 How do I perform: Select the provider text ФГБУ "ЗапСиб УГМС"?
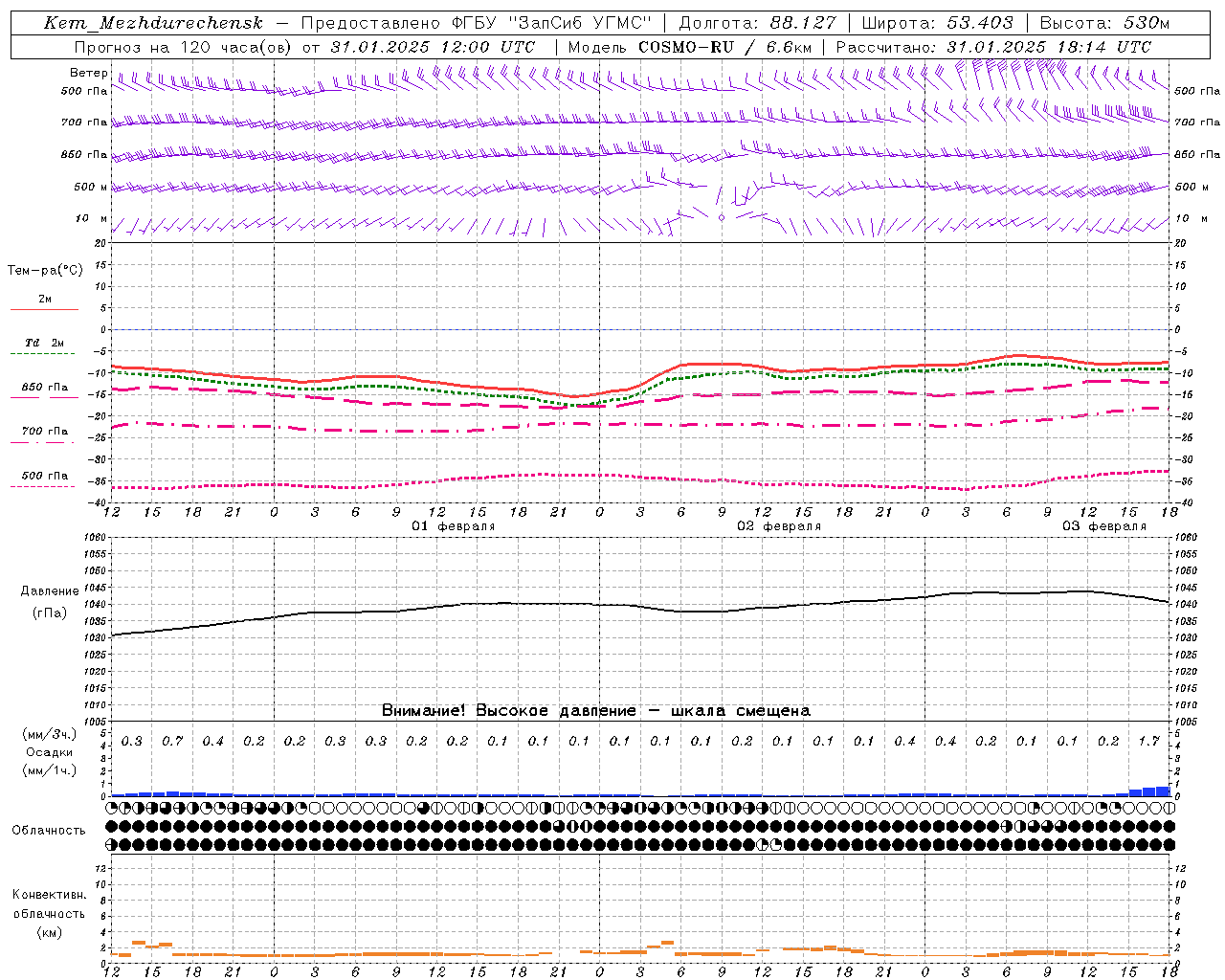pos(552,23)
